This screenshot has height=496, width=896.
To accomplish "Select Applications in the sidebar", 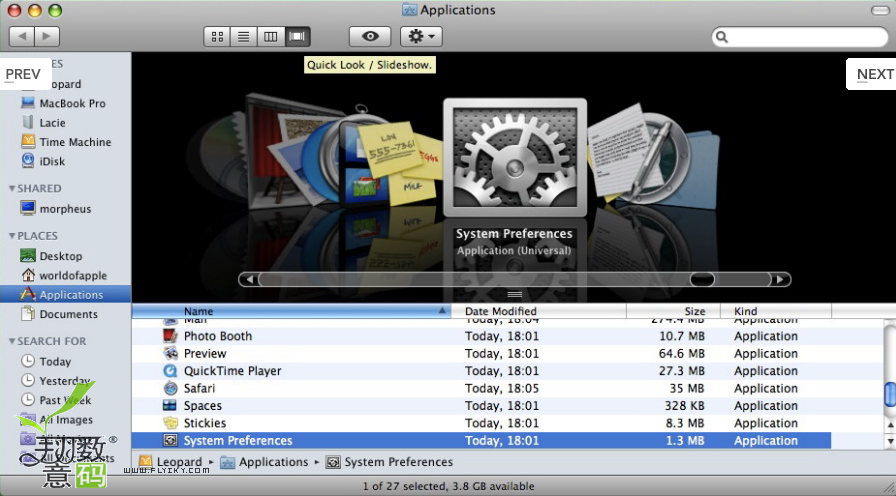I will (65, 295).
